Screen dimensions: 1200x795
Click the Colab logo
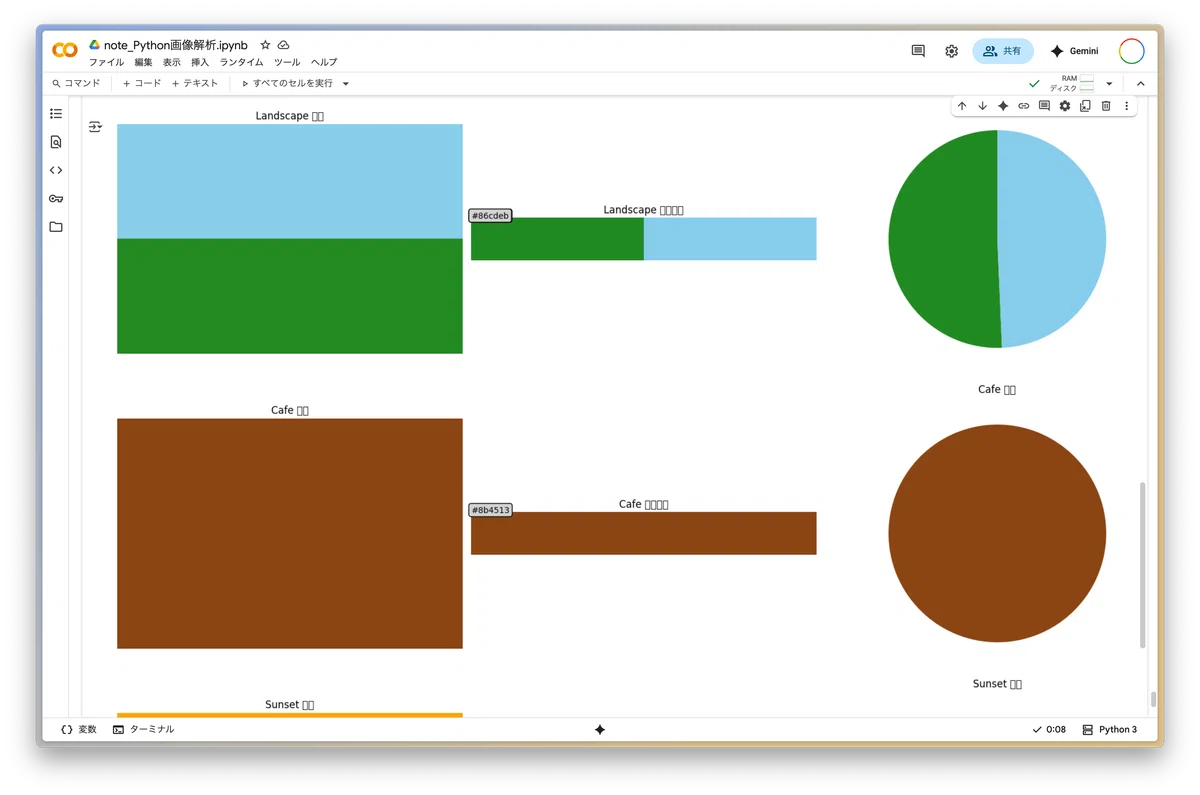tap(65, 50)
